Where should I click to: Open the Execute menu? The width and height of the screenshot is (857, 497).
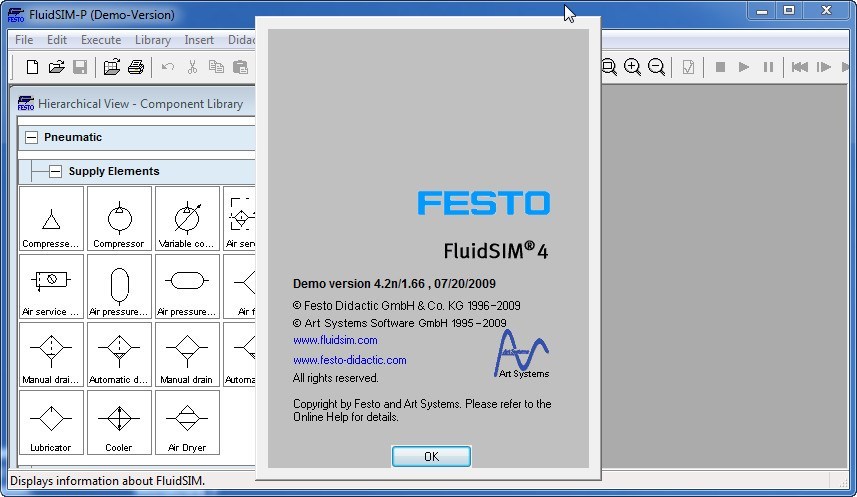pyautogui.click(x=101, y=40)
